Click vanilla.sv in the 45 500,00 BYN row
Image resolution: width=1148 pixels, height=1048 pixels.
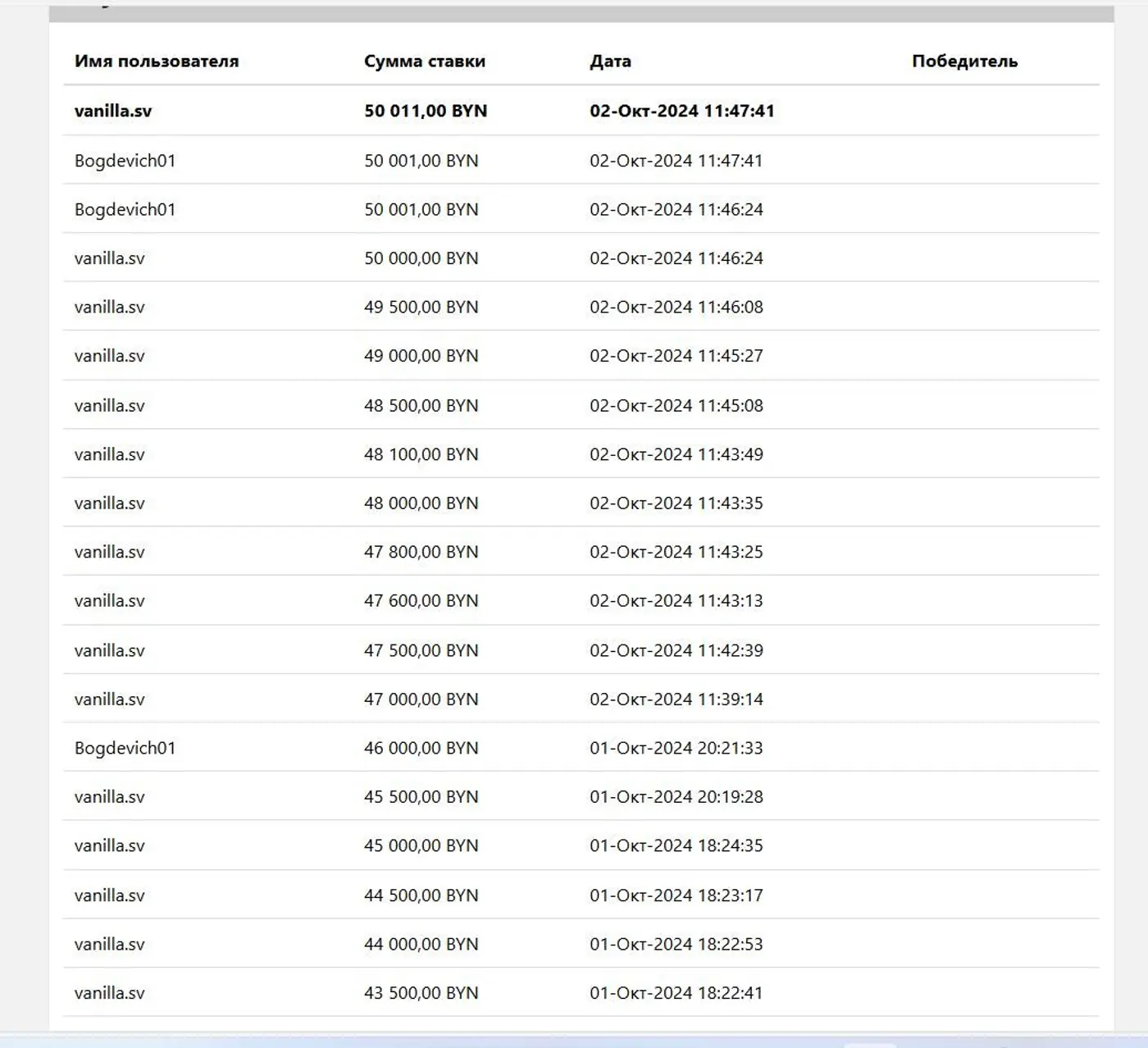point(109,796)
